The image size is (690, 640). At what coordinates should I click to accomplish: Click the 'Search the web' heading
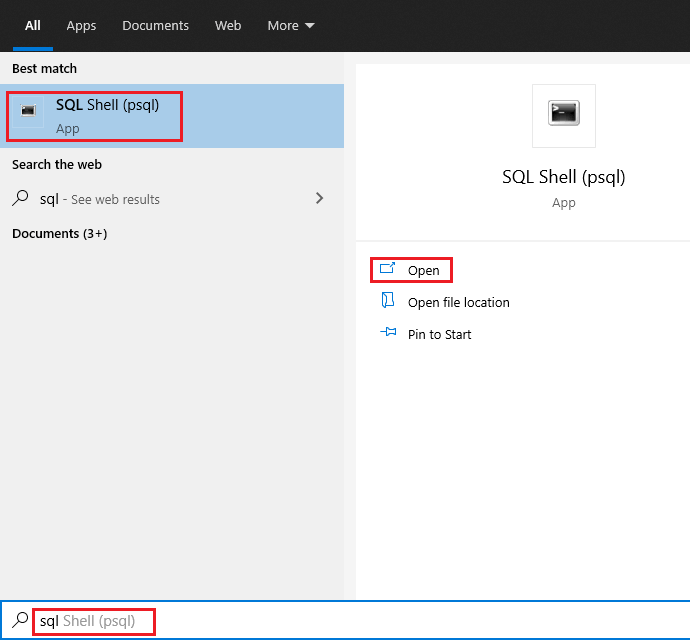pyautogui.click(x=57, y=165)
